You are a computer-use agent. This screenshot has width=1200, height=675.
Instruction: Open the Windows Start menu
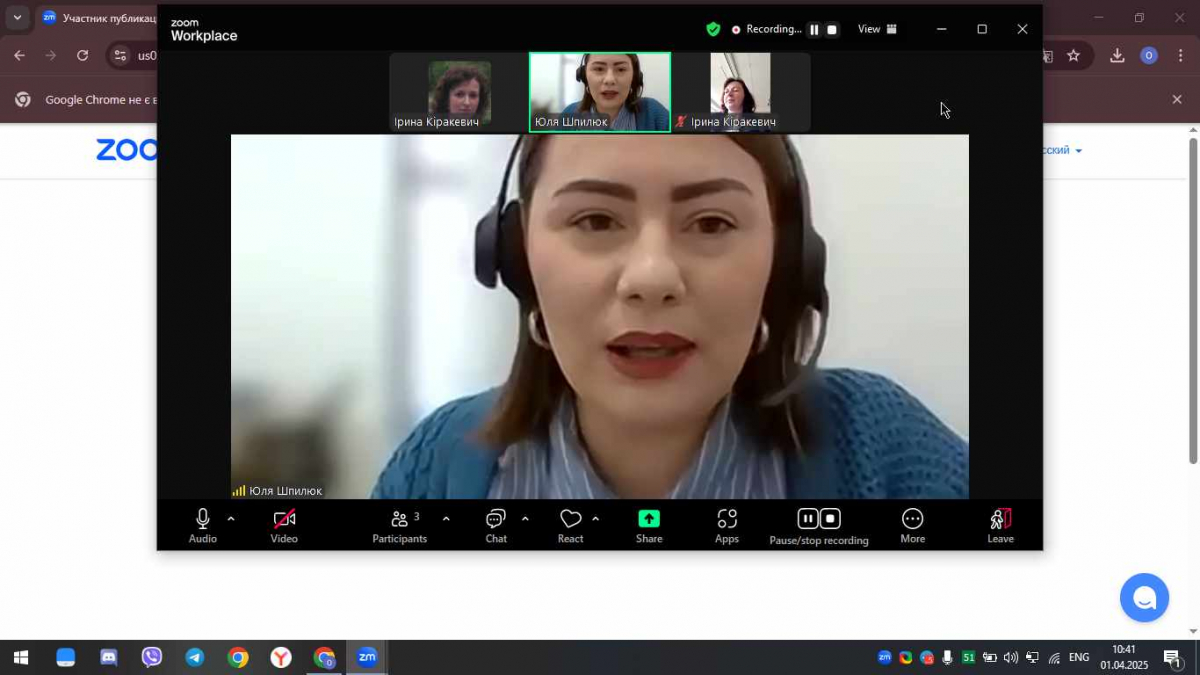tap(20, 657)
